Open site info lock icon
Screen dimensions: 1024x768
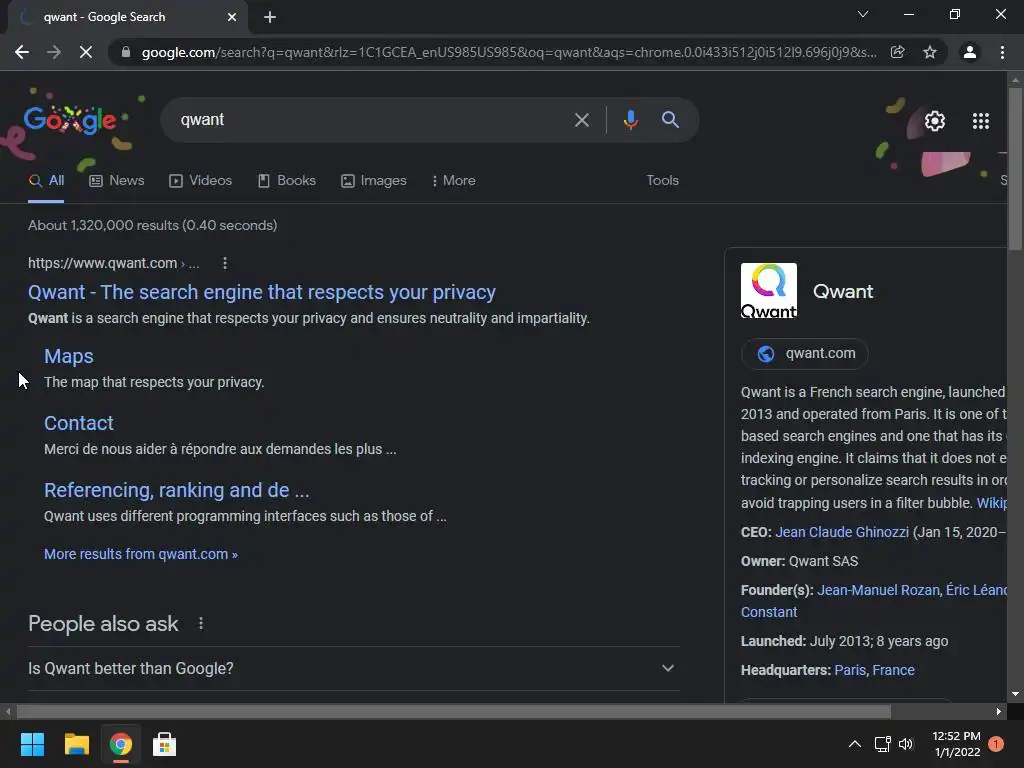[x=125, y=52]
